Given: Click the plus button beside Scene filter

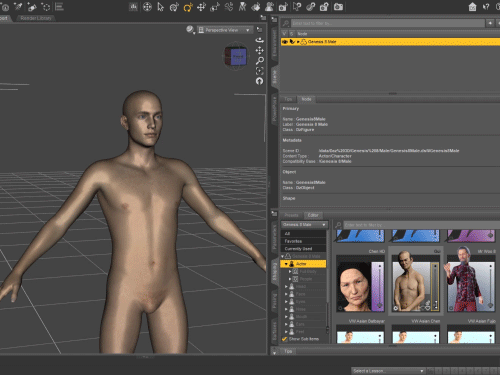Looking at the screenshot, I should coord(490,23).
